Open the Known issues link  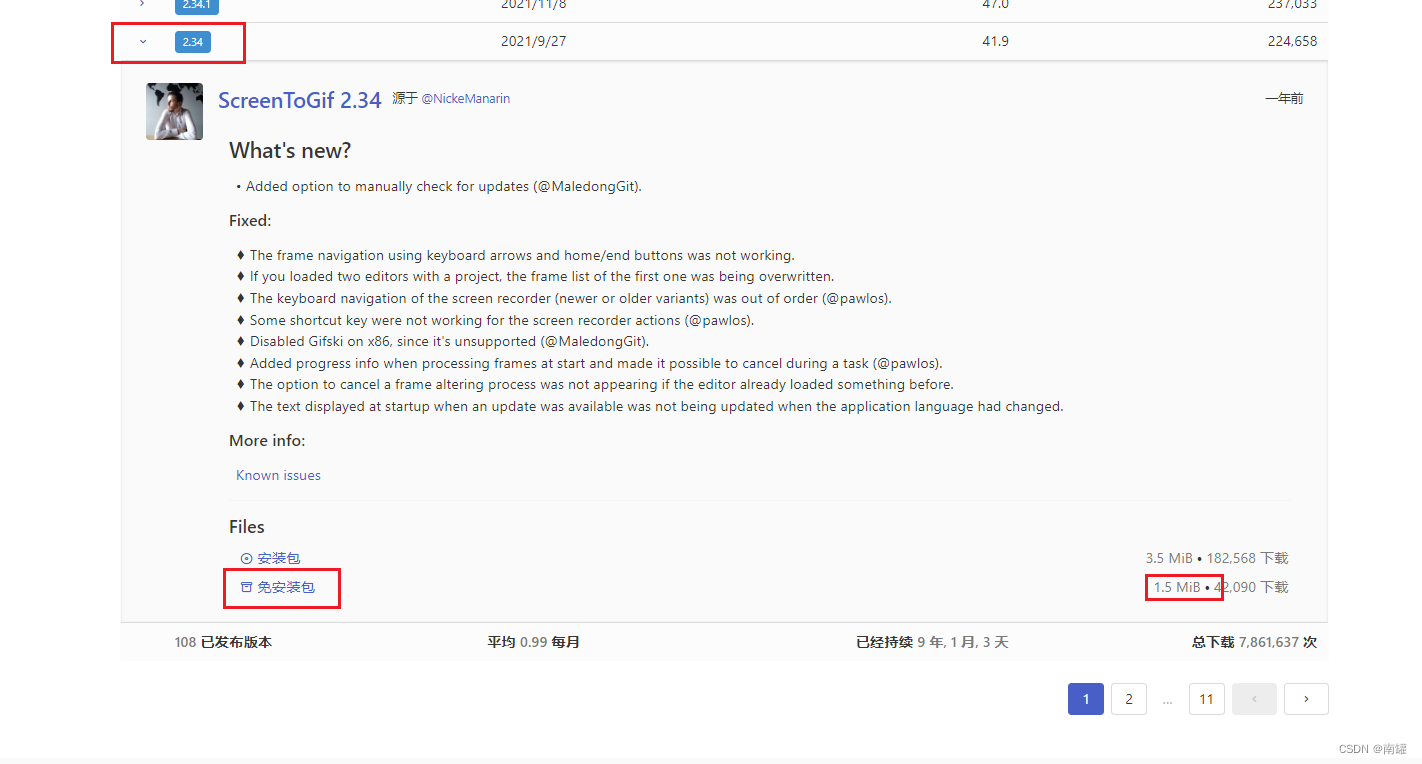point(278,475)
